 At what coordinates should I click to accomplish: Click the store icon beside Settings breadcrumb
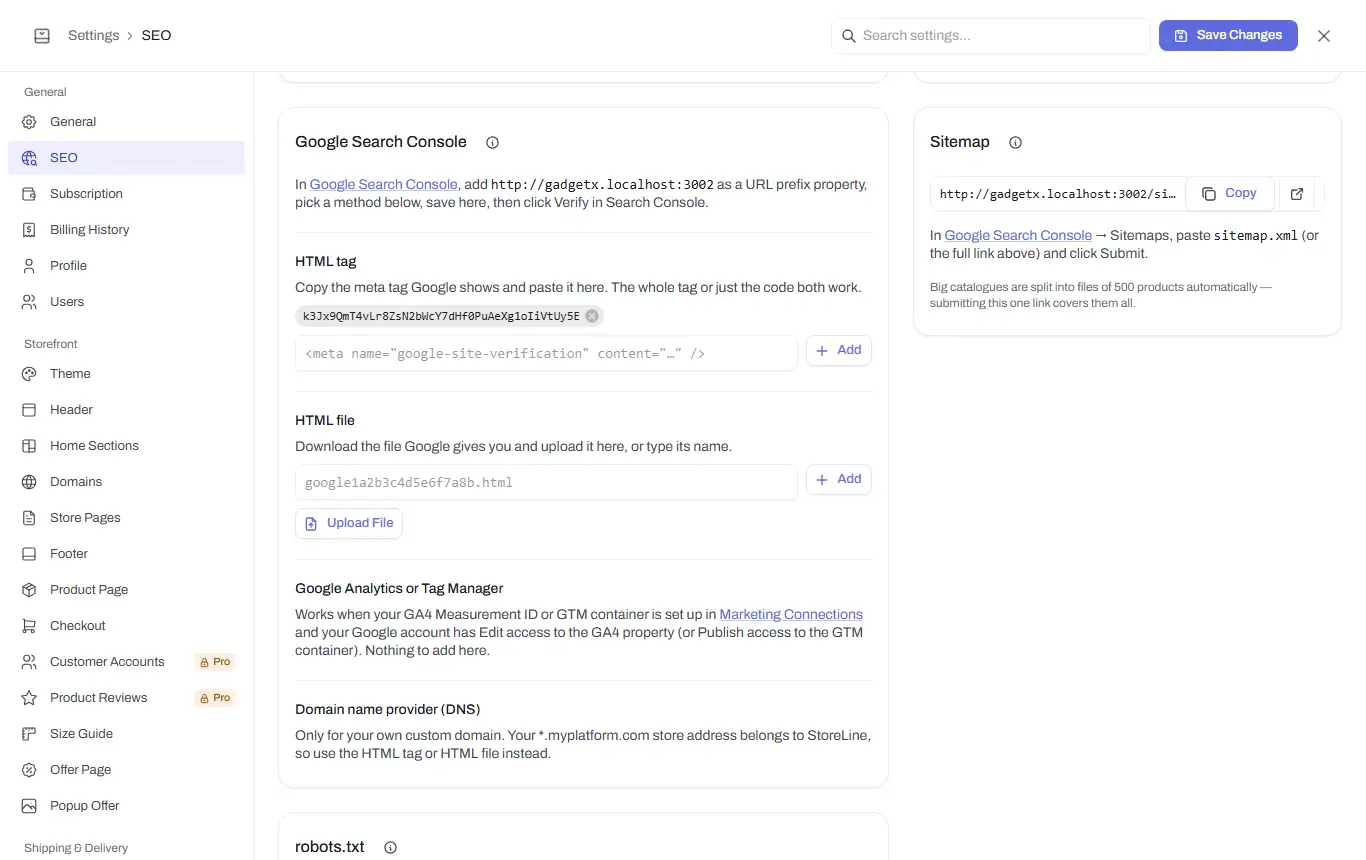pyautogui.click(x=41, y=36)
